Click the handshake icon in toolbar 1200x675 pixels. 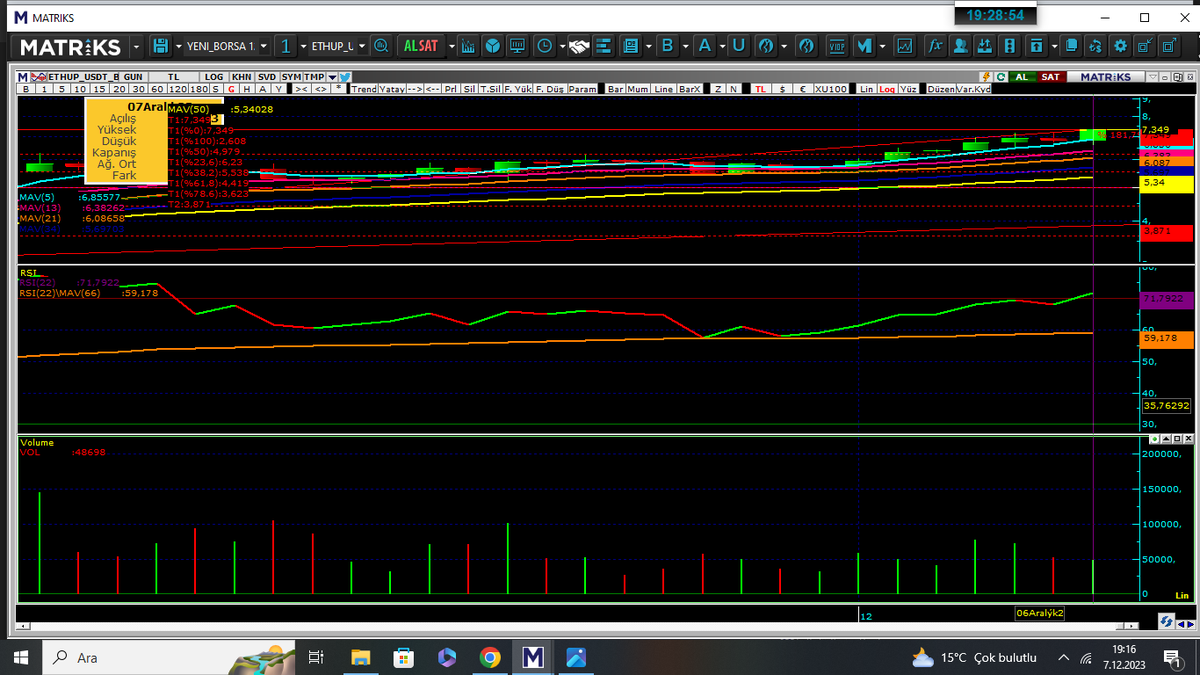[x=580, y=46]
